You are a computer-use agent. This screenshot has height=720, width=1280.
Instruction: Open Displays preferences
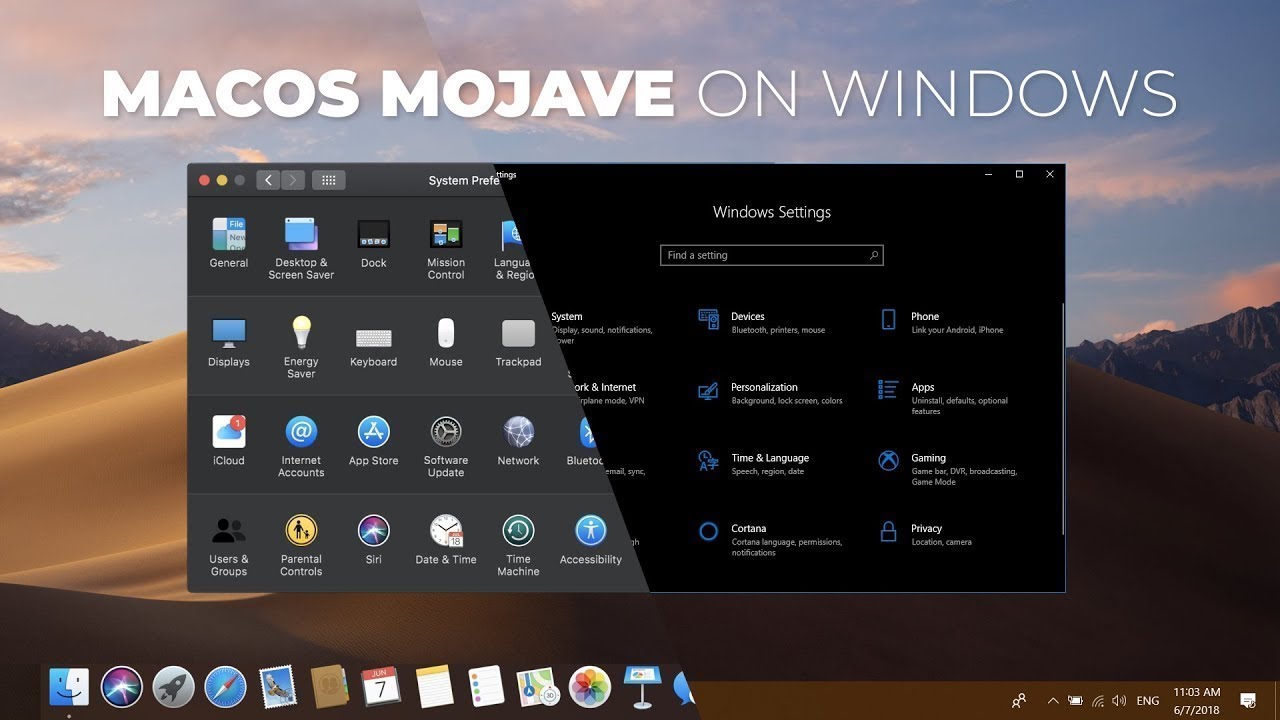coord(229,342)
